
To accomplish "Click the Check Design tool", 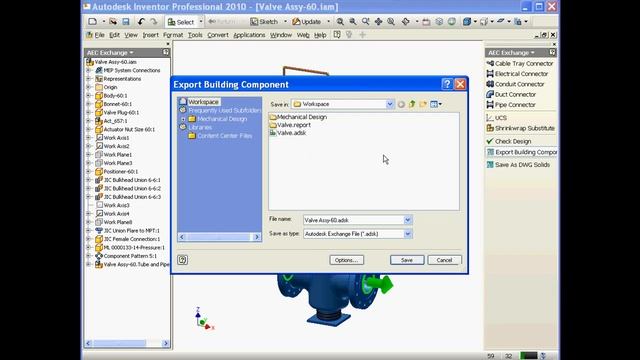I will click(x=509, y=141).
